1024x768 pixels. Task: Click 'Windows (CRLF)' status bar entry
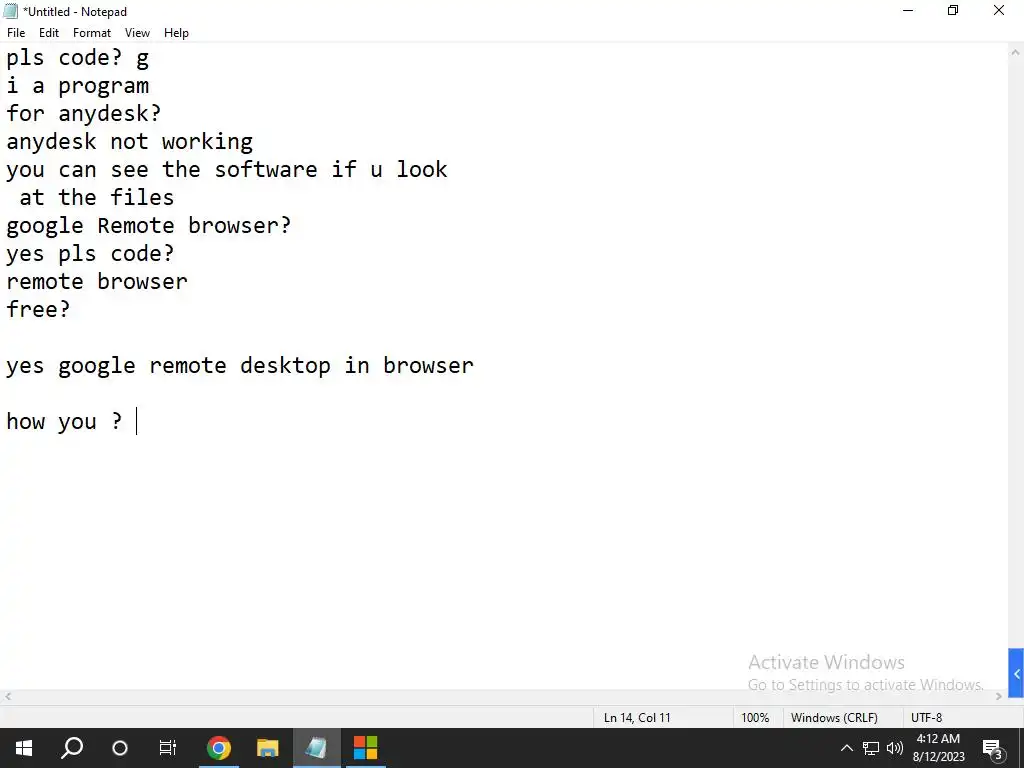pos(834,717)
